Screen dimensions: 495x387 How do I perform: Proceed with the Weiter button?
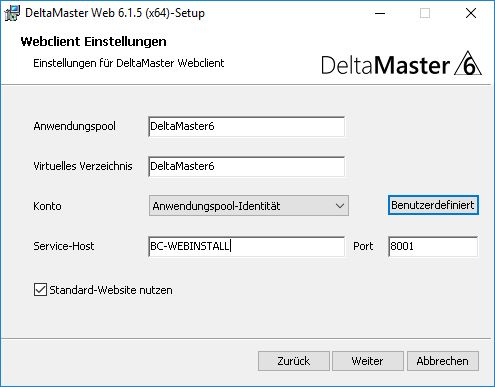coord(368,361)
